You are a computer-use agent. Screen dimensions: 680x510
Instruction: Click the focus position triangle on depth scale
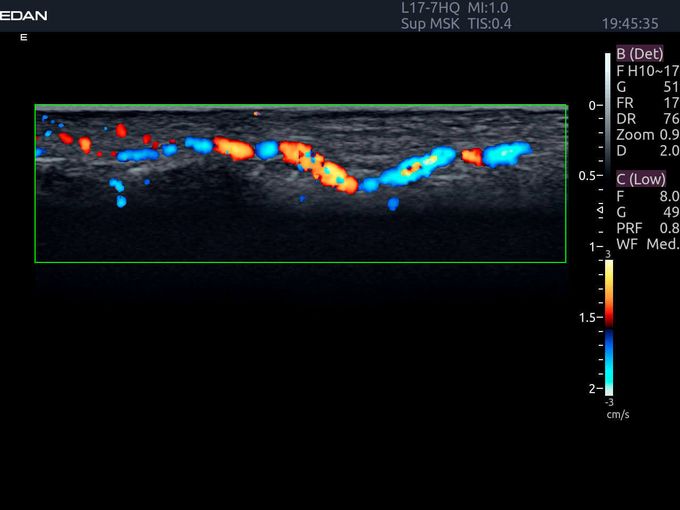(x=600, y=209)
